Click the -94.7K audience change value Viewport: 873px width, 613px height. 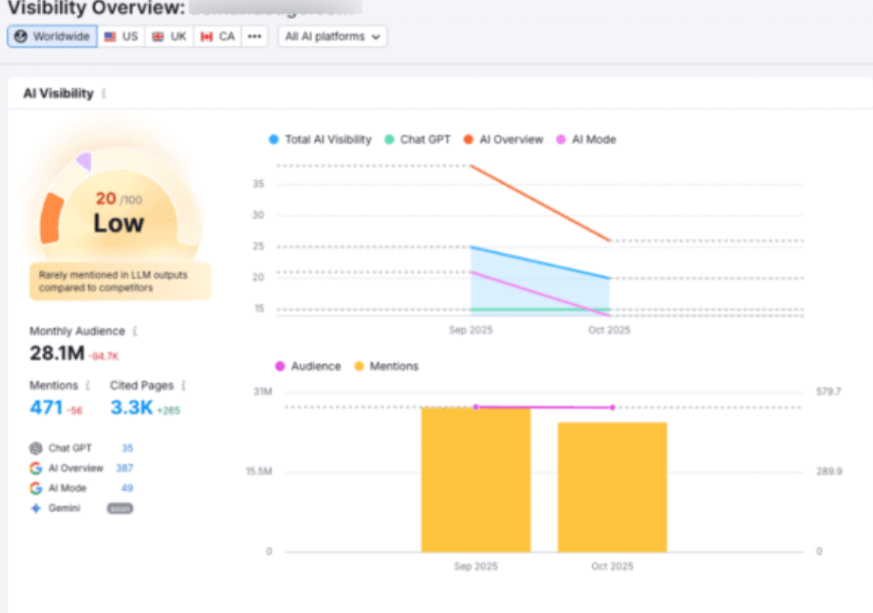click(x=104, y=356)
